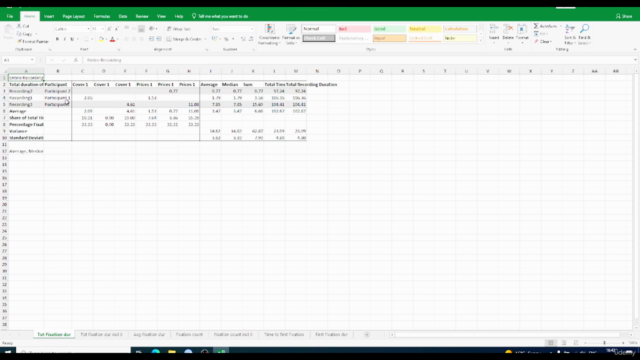The width and height of the screenshot is (640, 360).
Task: Apply the red font color
Action: (113, 39)
